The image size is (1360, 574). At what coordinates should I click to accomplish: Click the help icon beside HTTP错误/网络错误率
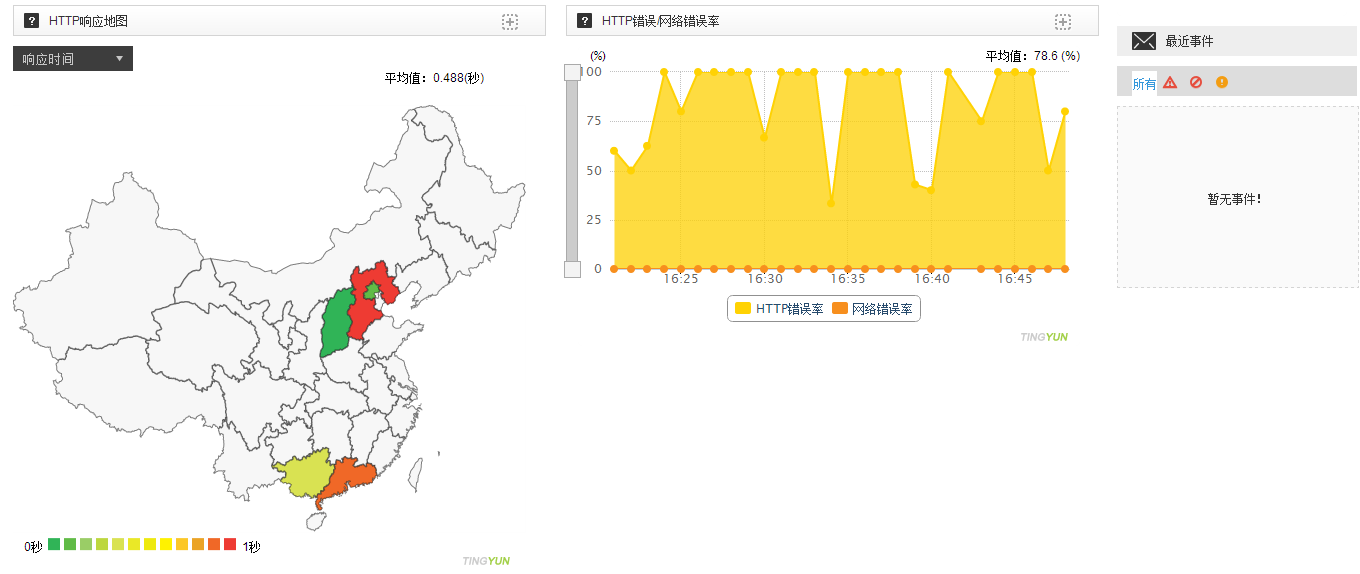pos(585,21)
